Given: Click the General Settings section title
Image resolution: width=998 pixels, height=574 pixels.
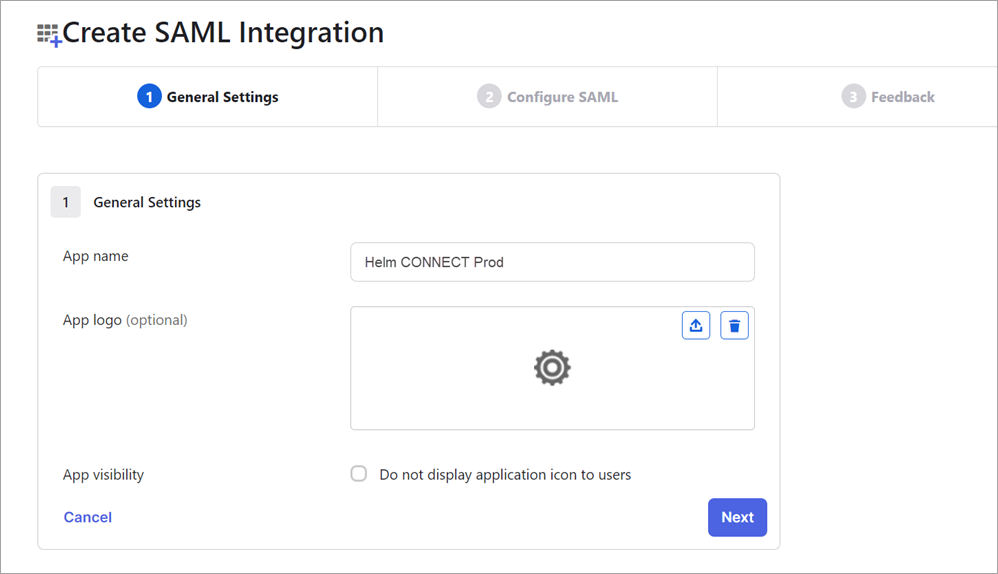Looking at the screenshot, I should (x=147, y=202).
